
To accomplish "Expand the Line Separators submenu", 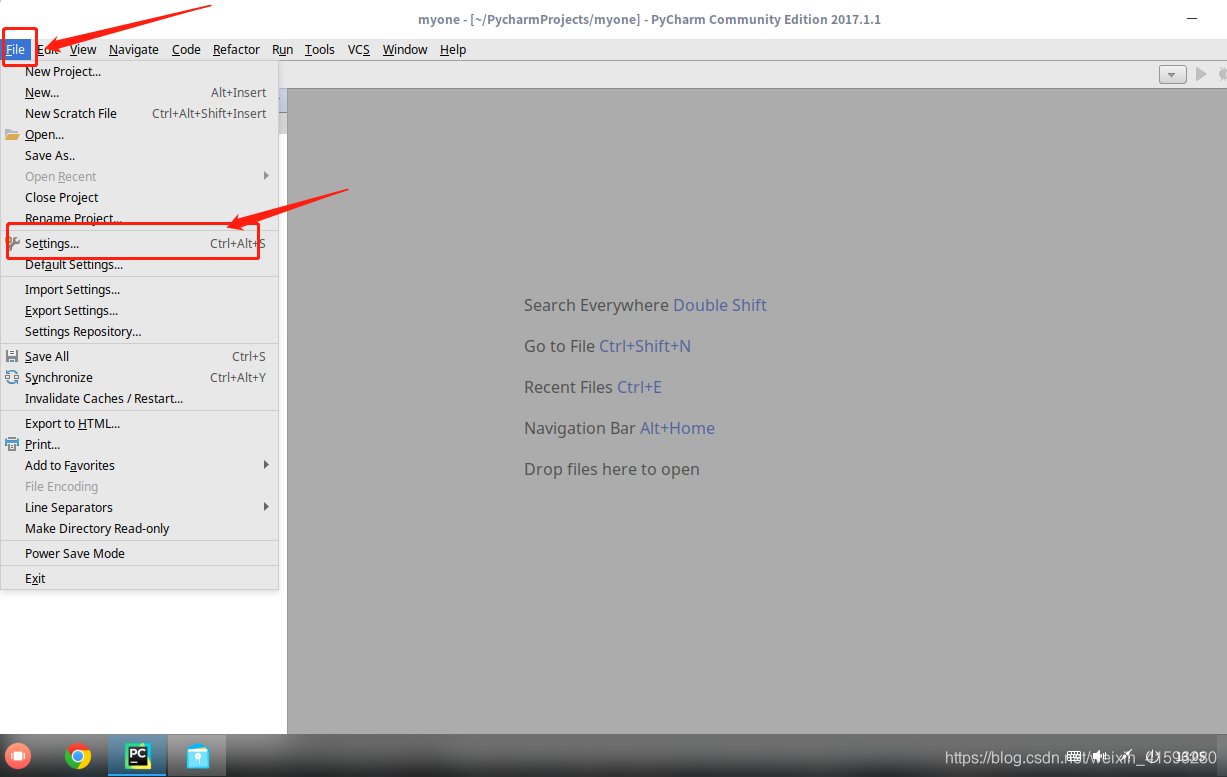I will [x=139, y=507].
